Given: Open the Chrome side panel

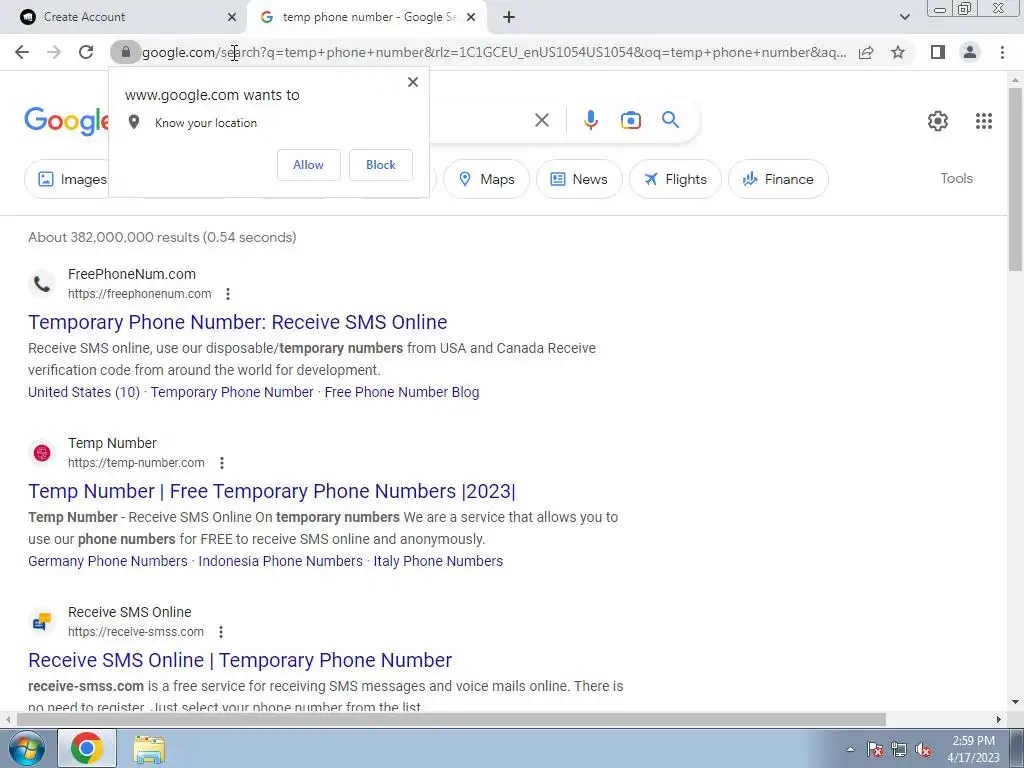Looking at the screenshot, I should 938,52.
